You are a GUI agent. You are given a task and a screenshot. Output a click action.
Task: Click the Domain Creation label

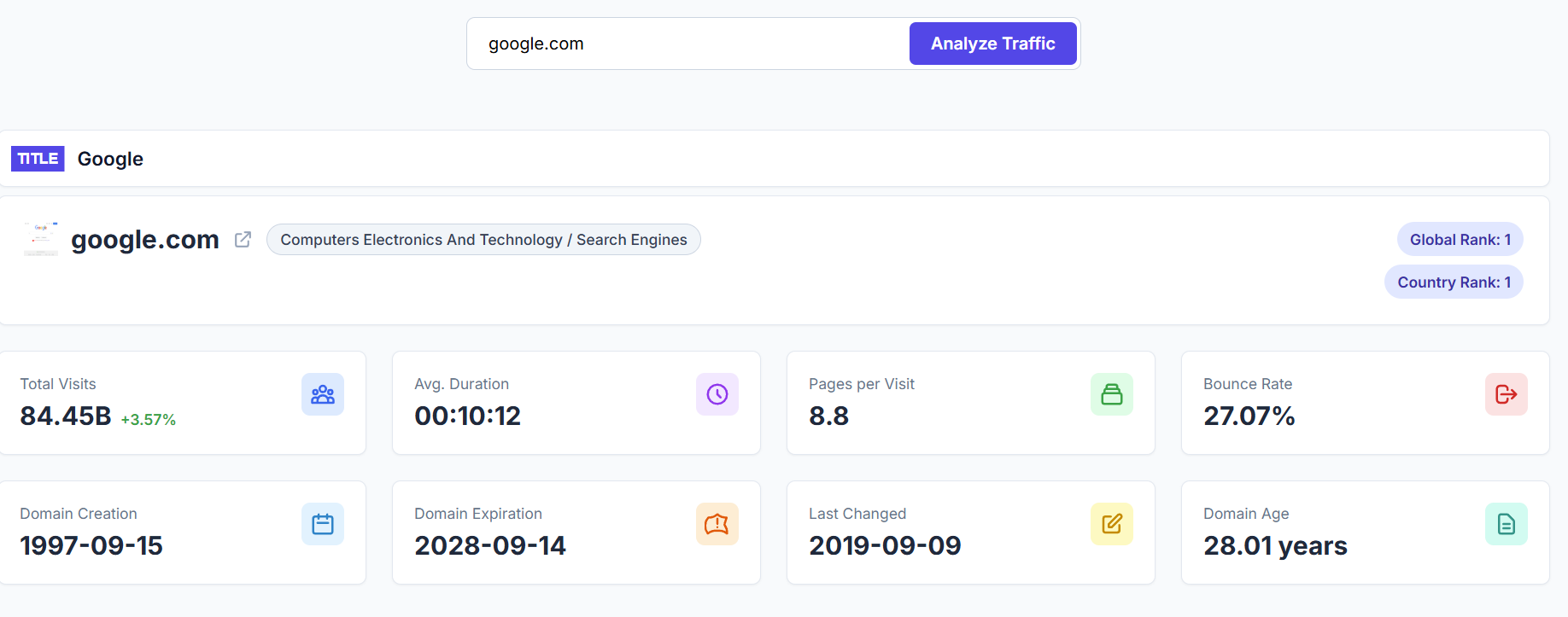click(79, 514)
